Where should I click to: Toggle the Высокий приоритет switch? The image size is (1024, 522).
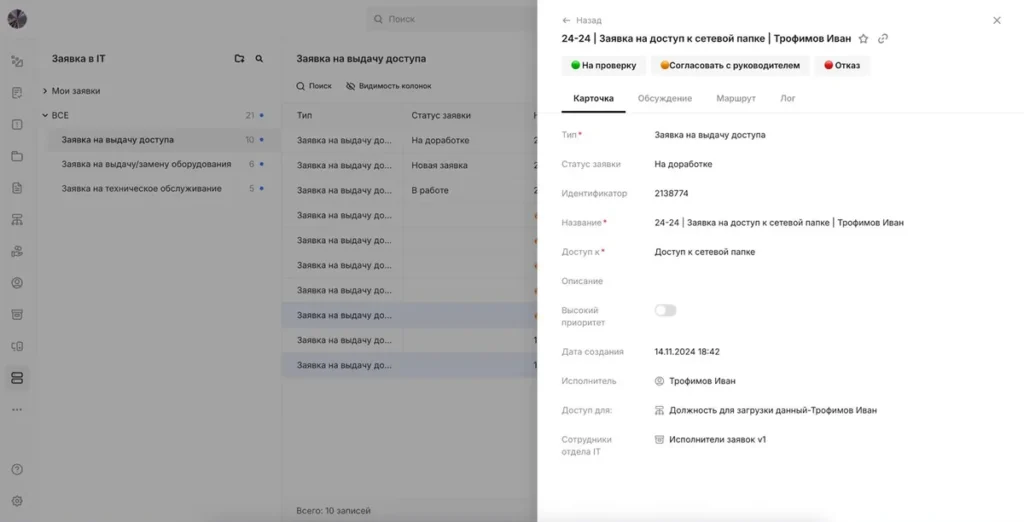click(x=665, y=310)
